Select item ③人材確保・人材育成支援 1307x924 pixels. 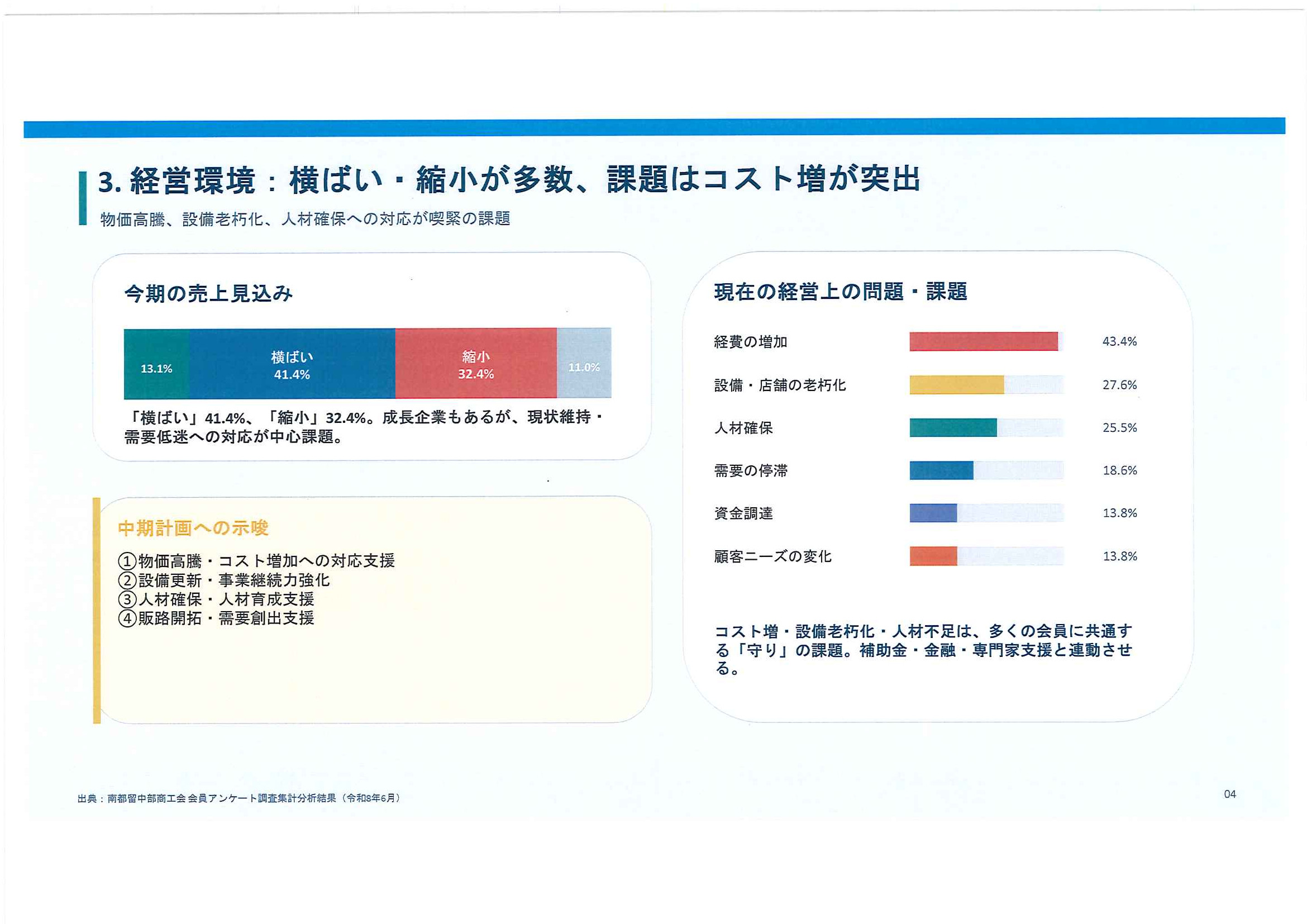pos(216,599)
